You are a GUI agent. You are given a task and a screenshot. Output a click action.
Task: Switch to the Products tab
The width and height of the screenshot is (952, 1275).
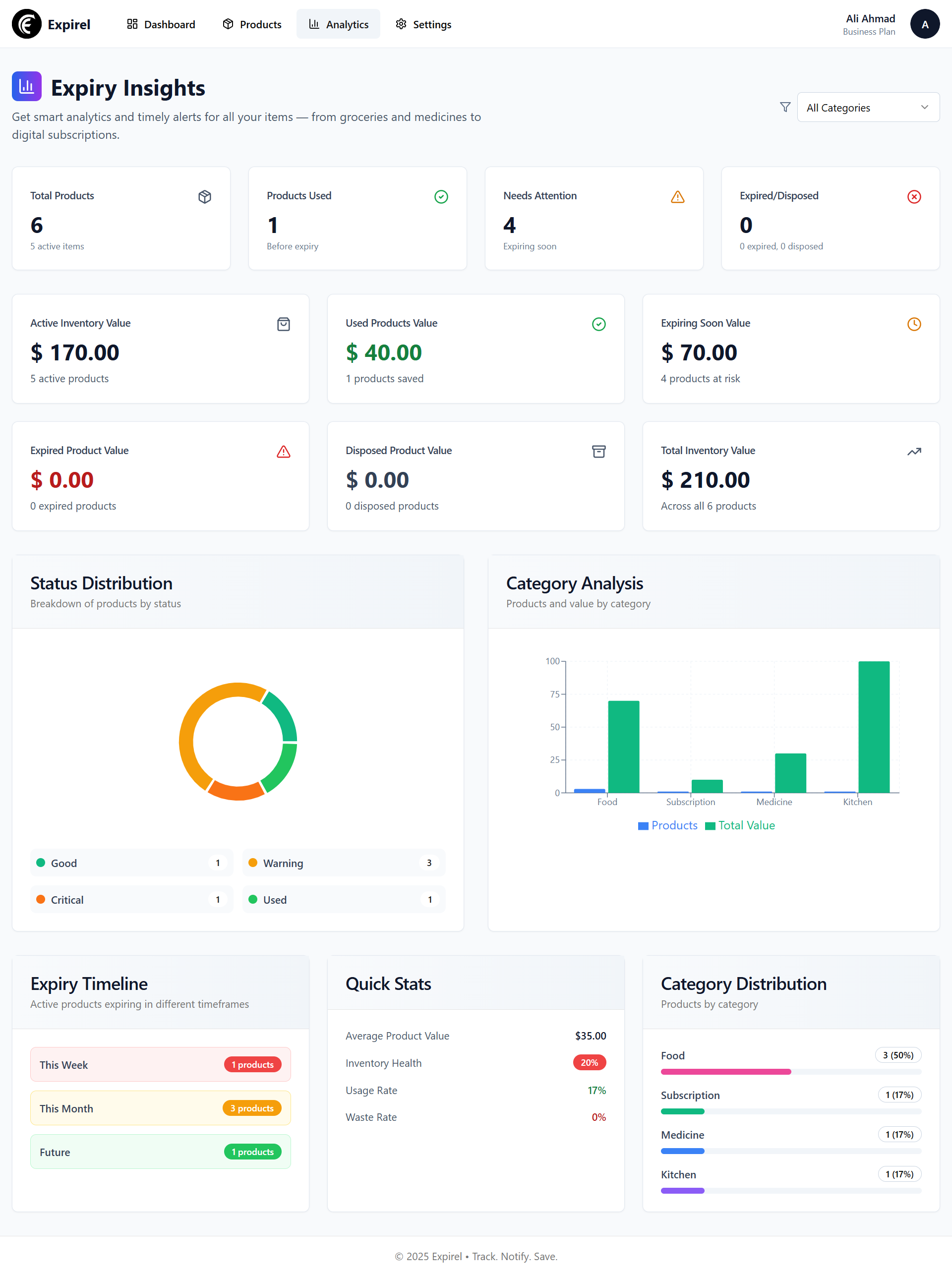(251, 24)
